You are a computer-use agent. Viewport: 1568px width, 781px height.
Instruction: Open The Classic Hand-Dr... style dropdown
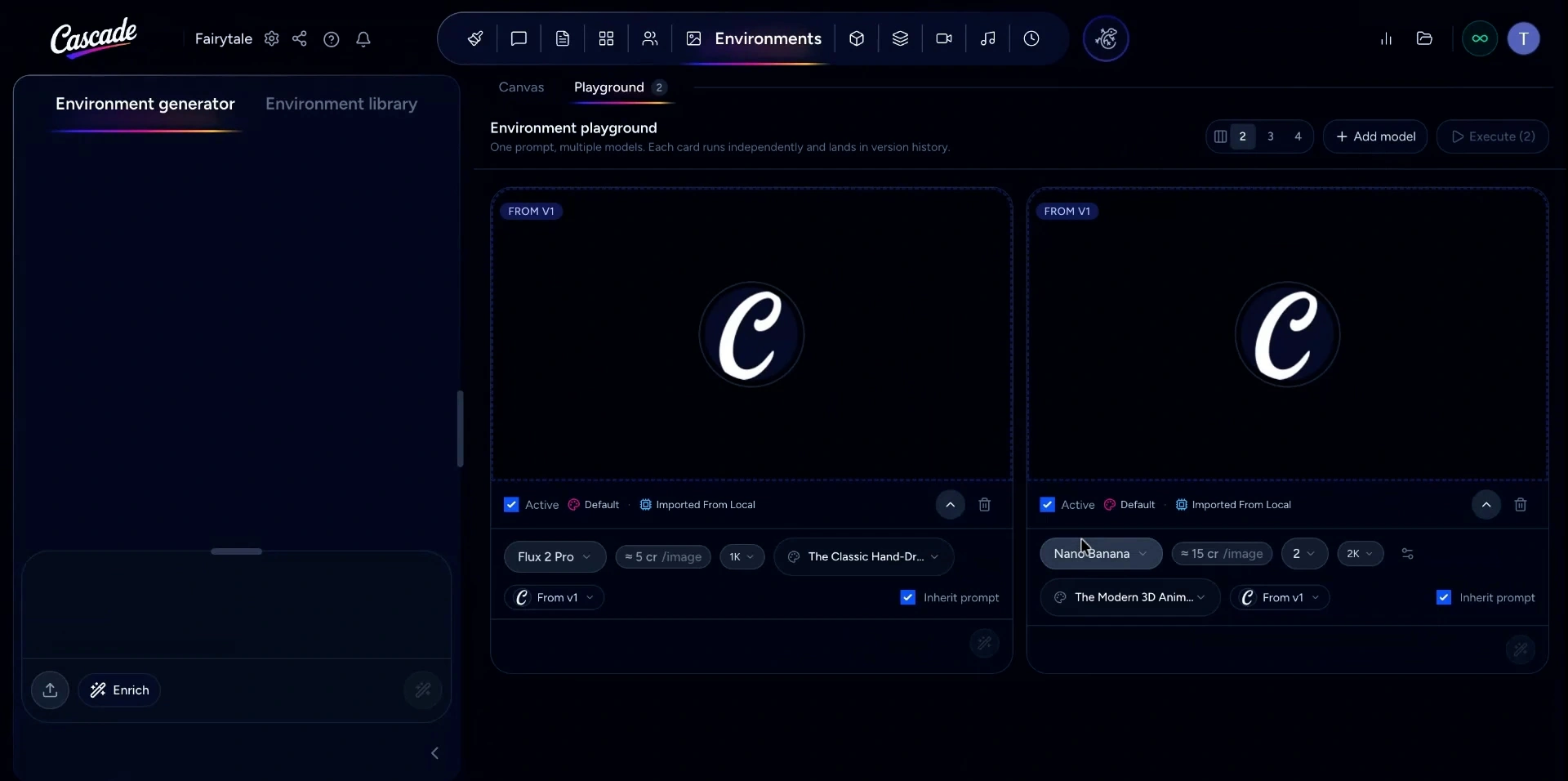click(864, 557)
